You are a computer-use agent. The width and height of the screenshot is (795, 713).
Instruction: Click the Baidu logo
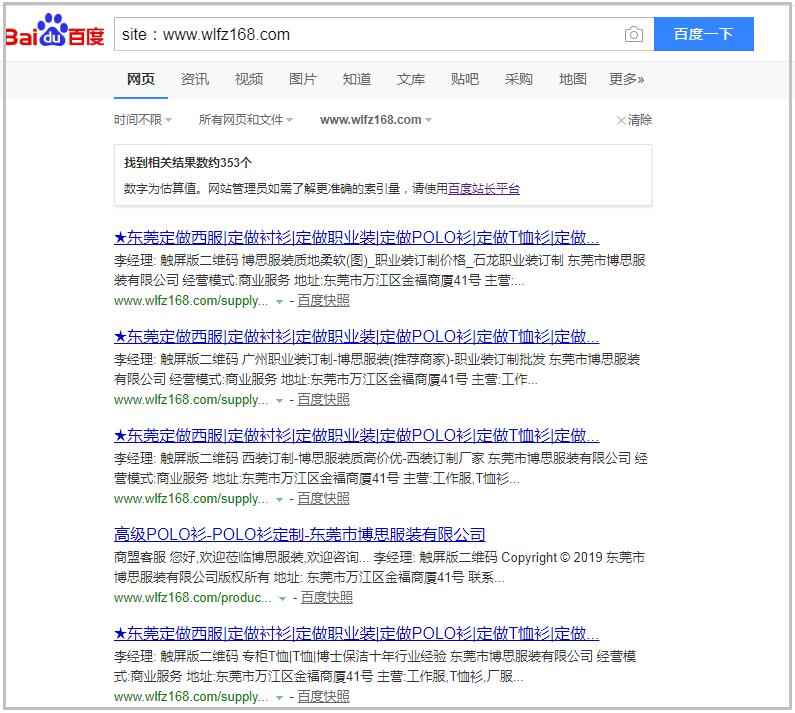coord(54,32)
